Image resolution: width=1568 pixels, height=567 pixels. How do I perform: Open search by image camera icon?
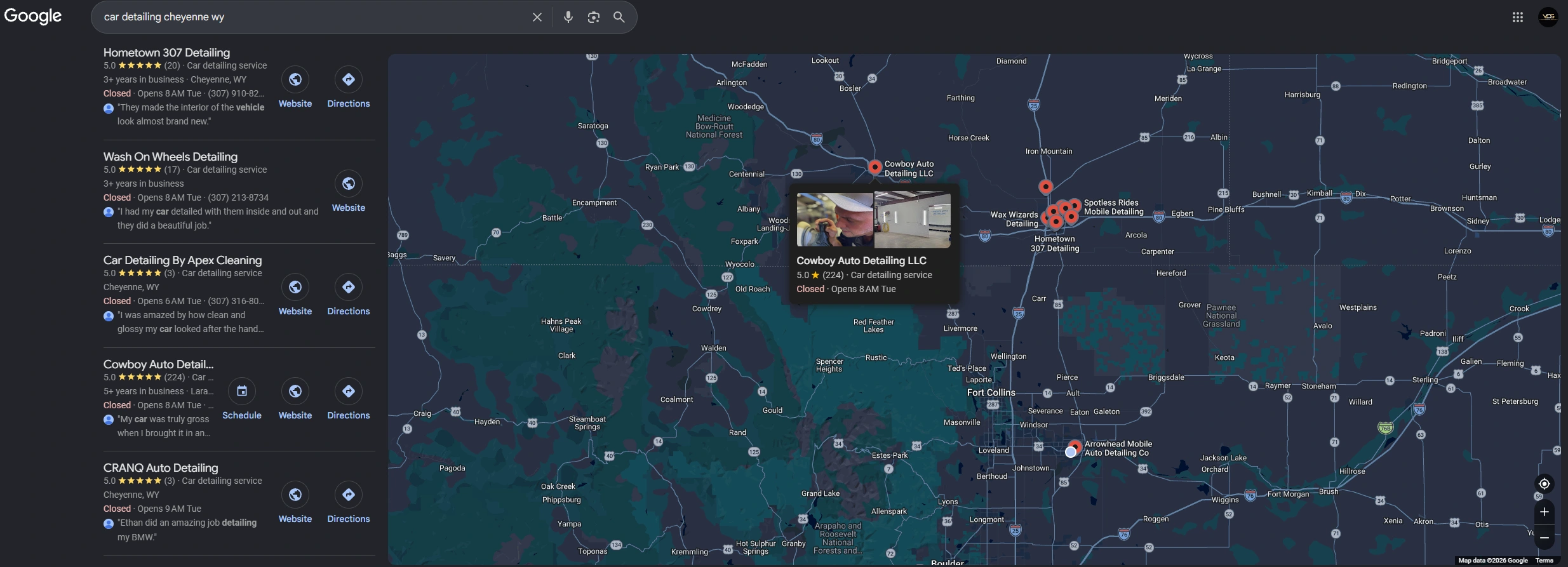point(594,17)
